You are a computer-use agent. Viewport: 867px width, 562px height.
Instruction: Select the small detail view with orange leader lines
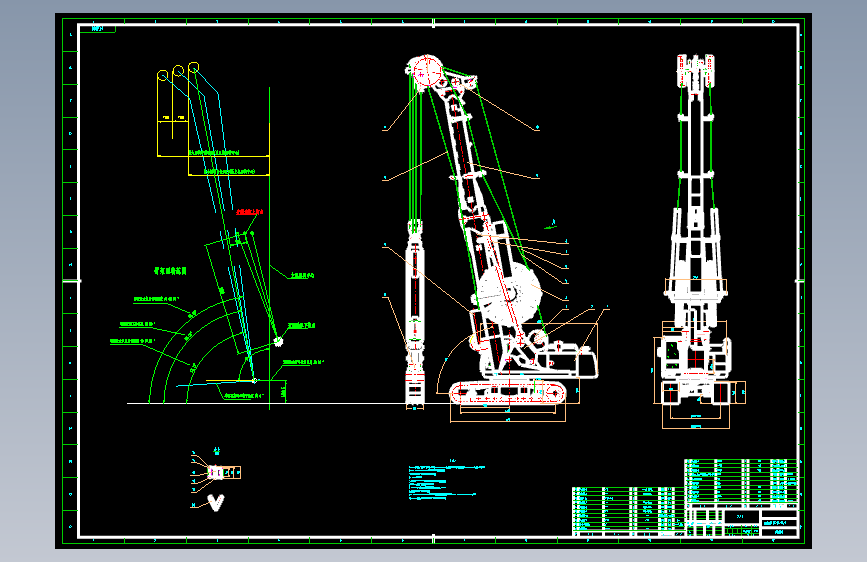[x=216, y=472]
